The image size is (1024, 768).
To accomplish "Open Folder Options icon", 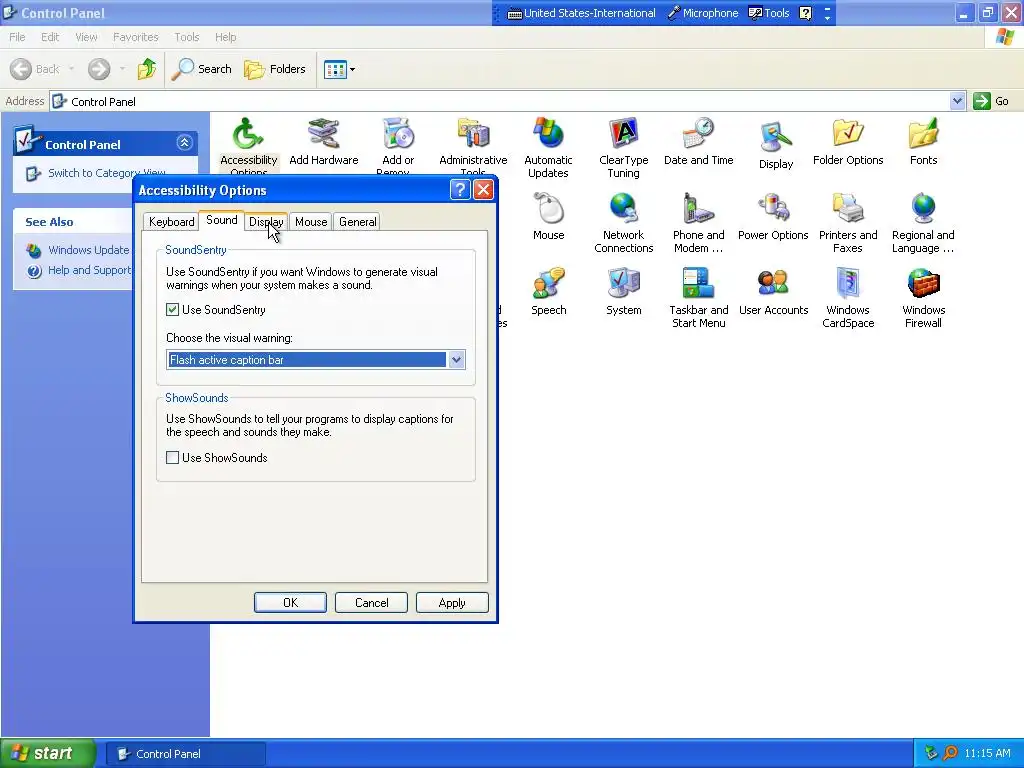I will (848, 142).
